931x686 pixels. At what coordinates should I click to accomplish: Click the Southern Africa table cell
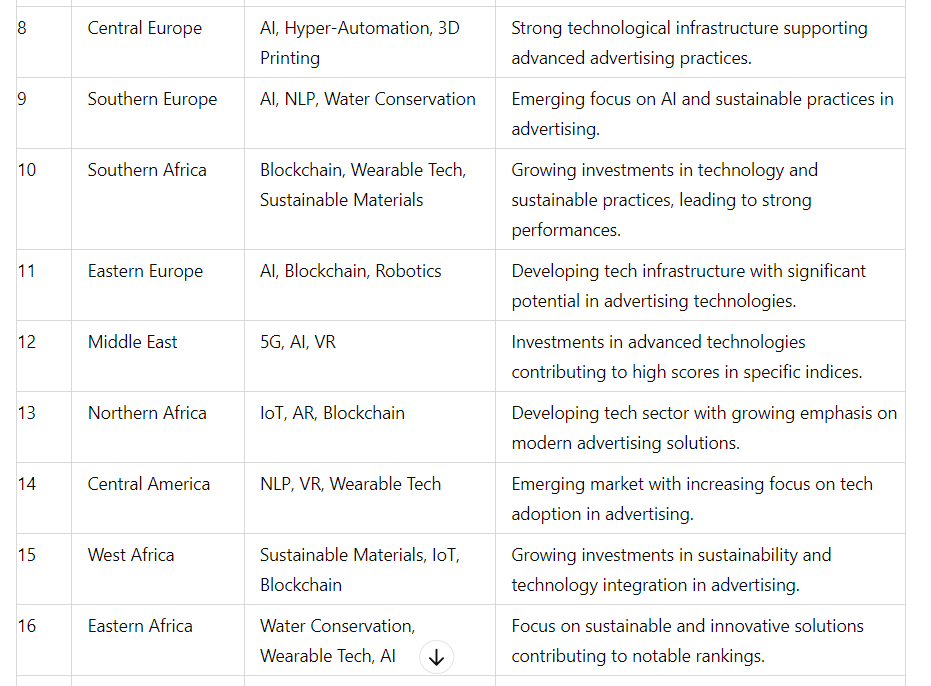pyautogui.click(x=158, y=199)
